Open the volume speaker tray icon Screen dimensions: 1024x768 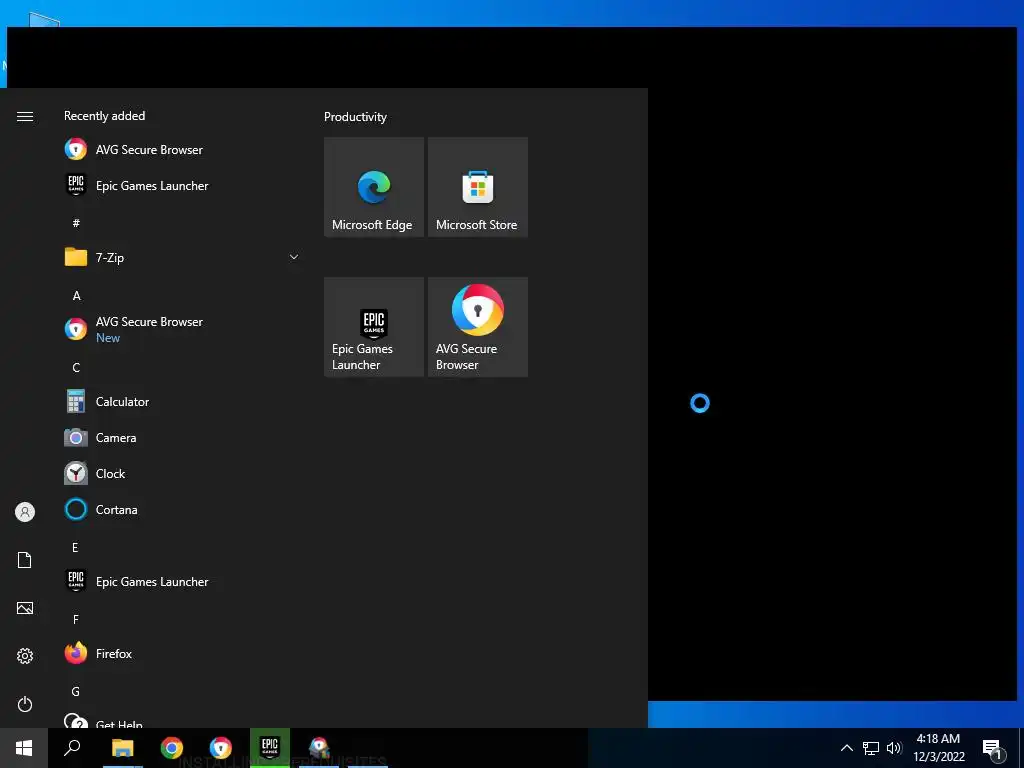(894, 748)
